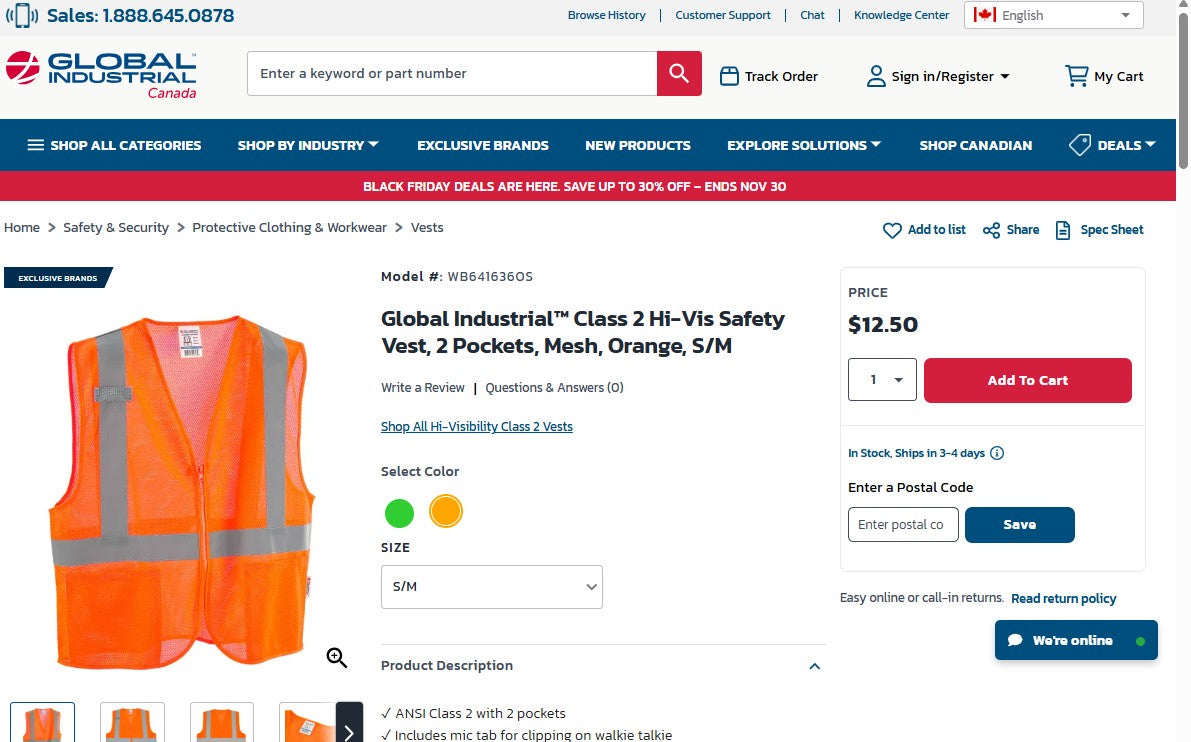Click the info icon next to shipping time
Viewport: 1191px width, 742px height.
pyautogui.click(x=996, y=453)
